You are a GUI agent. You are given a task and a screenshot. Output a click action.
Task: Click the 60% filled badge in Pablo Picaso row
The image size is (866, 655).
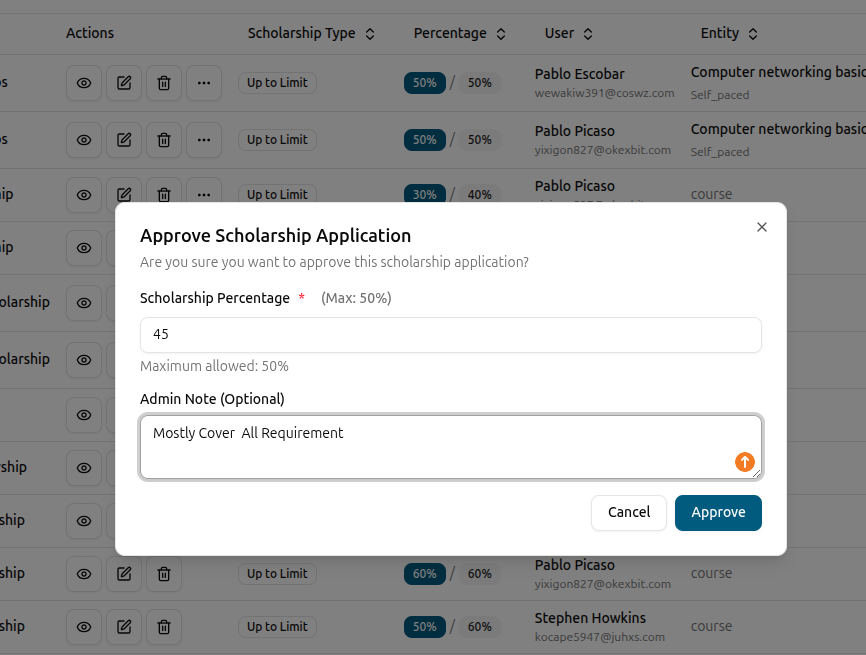coord(425,574)
